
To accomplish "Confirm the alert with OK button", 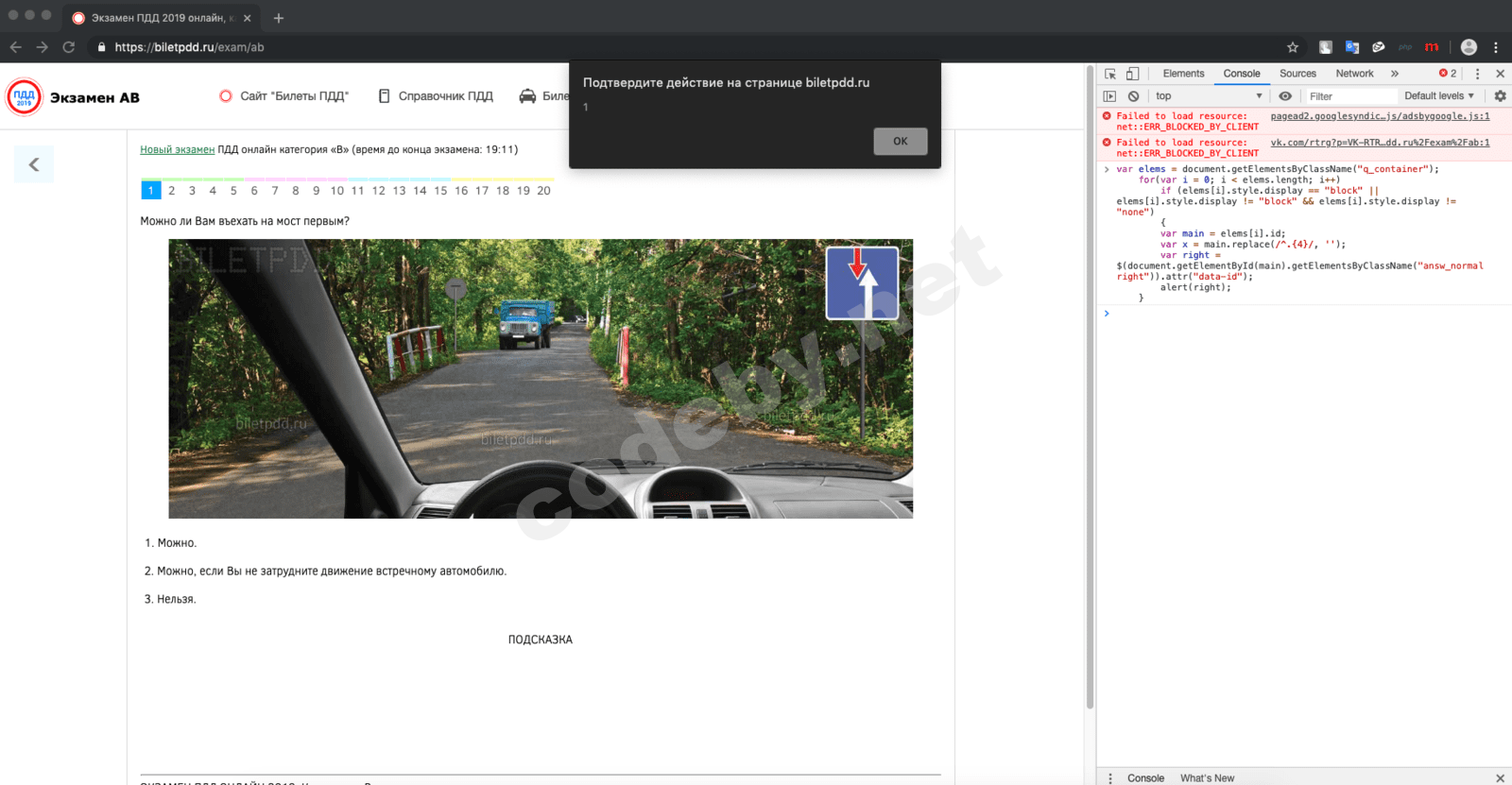I will 901,142.
